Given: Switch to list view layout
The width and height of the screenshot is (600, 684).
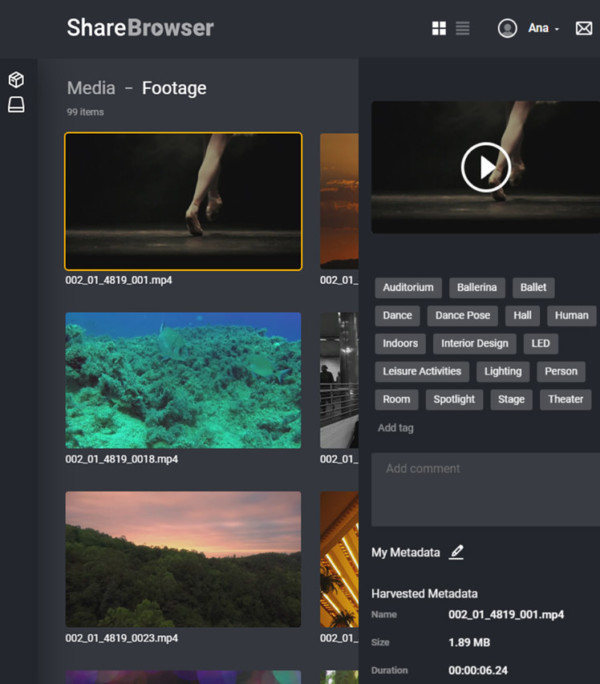Looking at the screenshot, I should pyautogui.click(x=463, y=28).
